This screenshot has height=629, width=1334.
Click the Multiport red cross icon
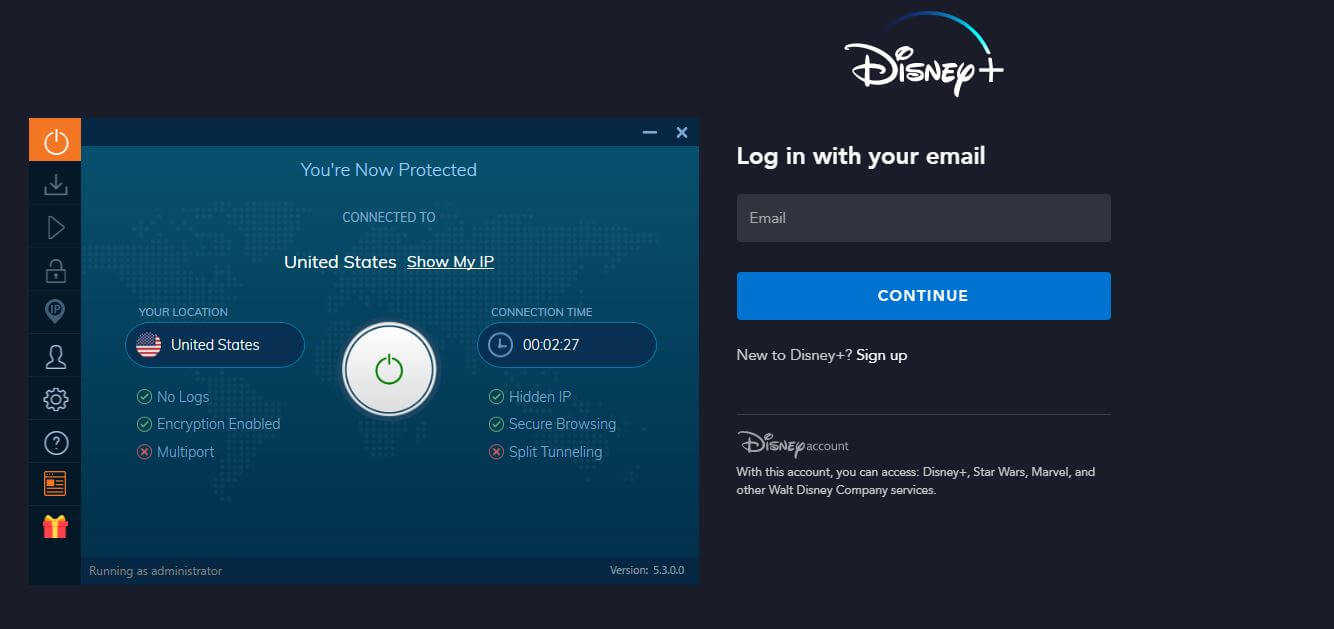coord(145,452)
